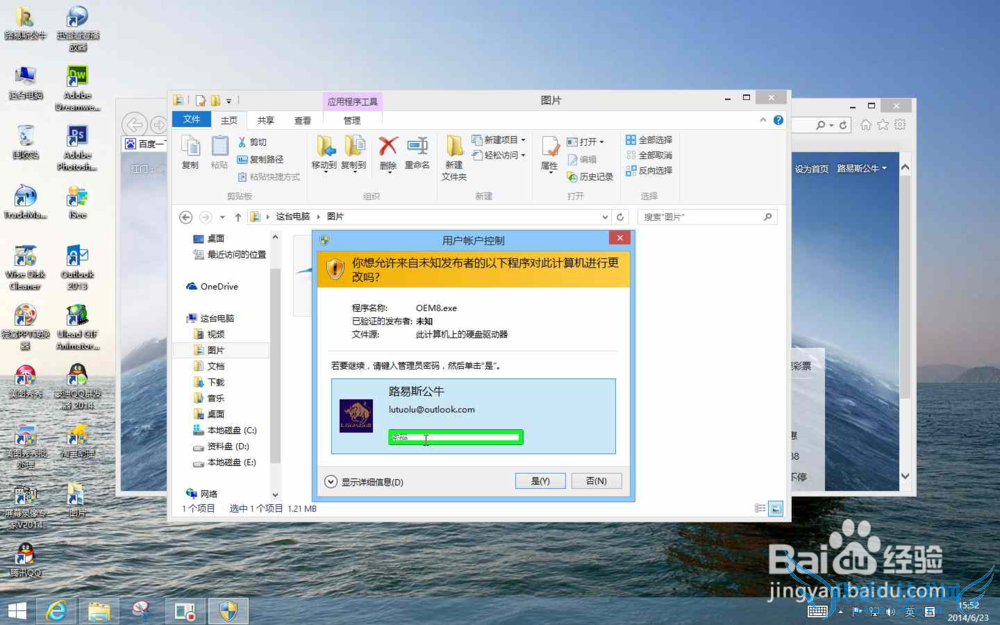Click the administrator password input field
Viewport: 1000px width, 625px height.
(x=456, y=437)
